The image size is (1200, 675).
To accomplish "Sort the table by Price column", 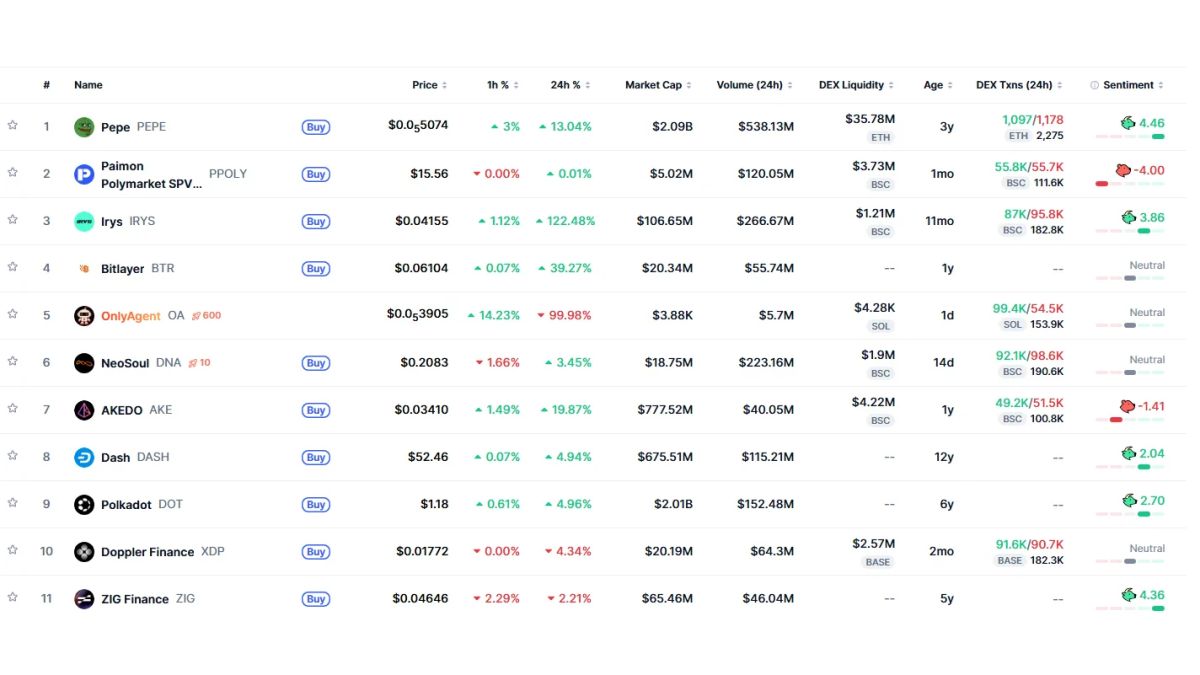I will (430, 85).
